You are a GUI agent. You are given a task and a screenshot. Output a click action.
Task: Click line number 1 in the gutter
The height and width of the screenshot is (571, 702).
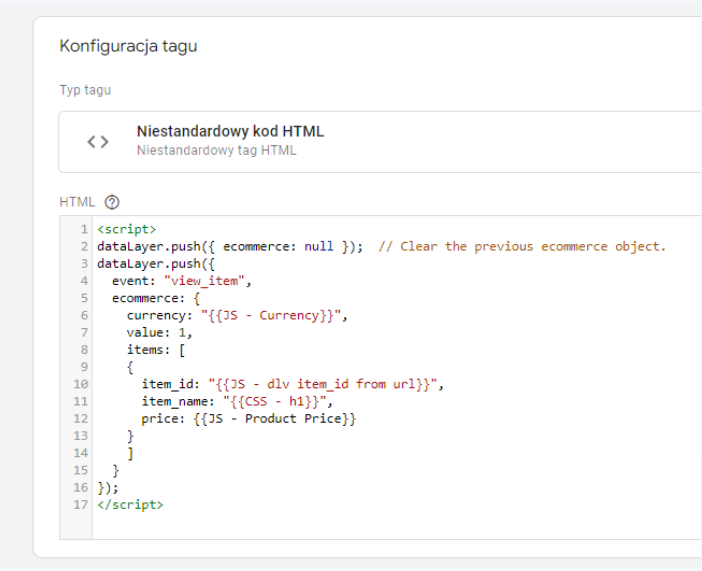point(84,229)
